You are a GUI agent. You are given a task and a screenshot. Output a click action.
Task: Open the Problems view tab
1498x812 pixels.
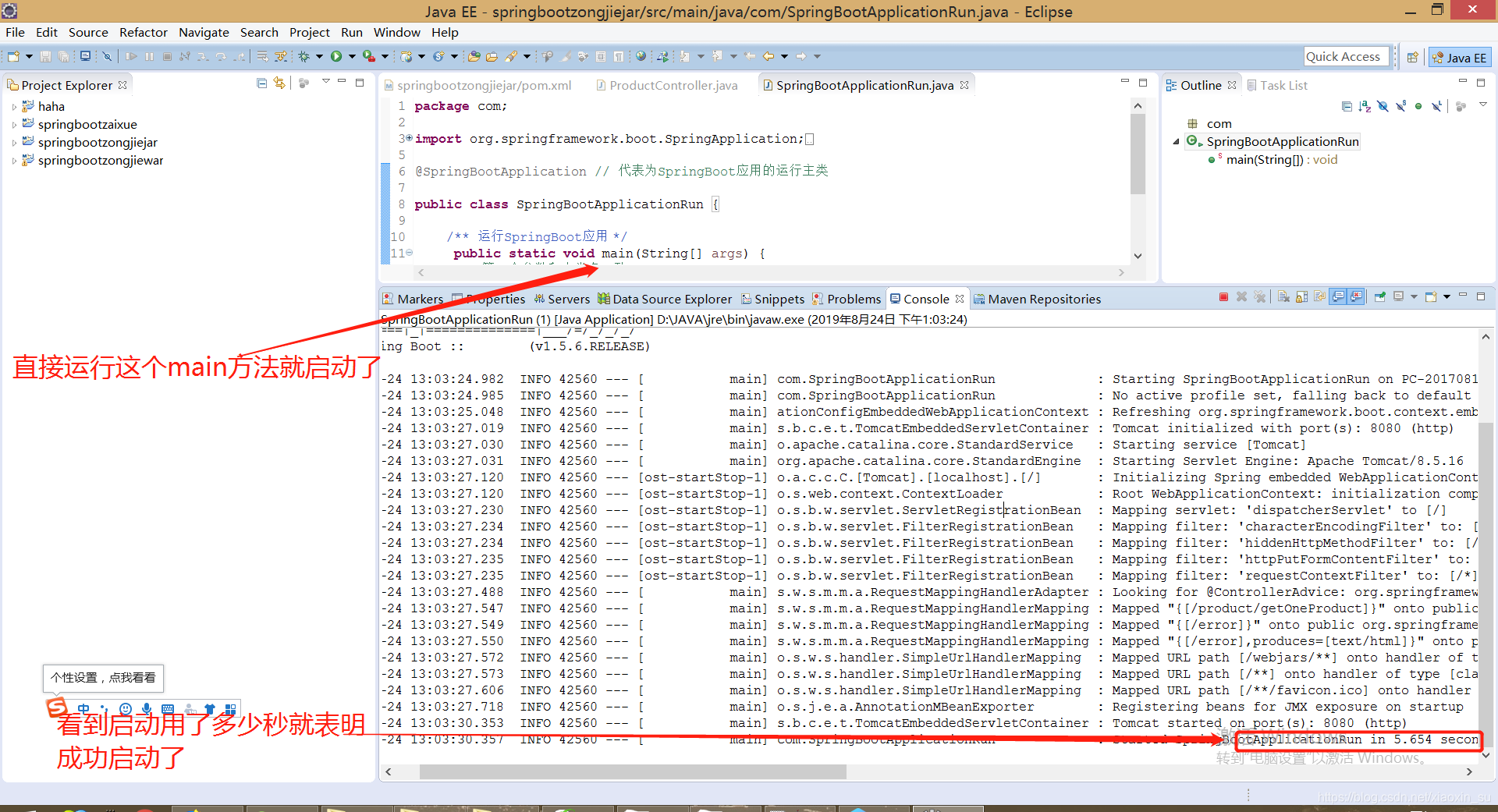[x=847, y=299]
